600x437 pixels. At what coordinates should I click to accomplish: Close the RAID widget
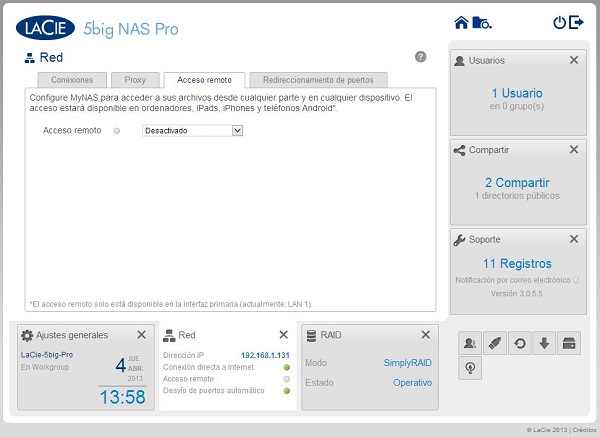point(426,335)
